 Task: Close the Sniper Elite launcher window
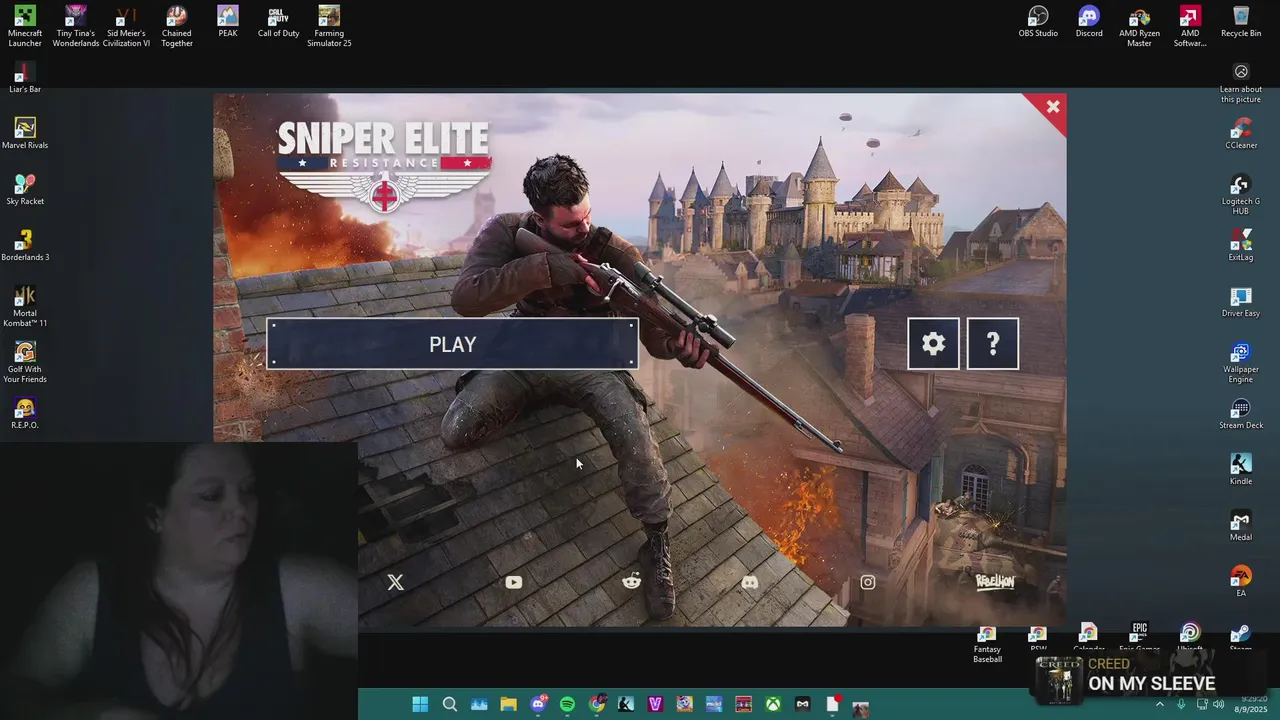click(1052, 107)
